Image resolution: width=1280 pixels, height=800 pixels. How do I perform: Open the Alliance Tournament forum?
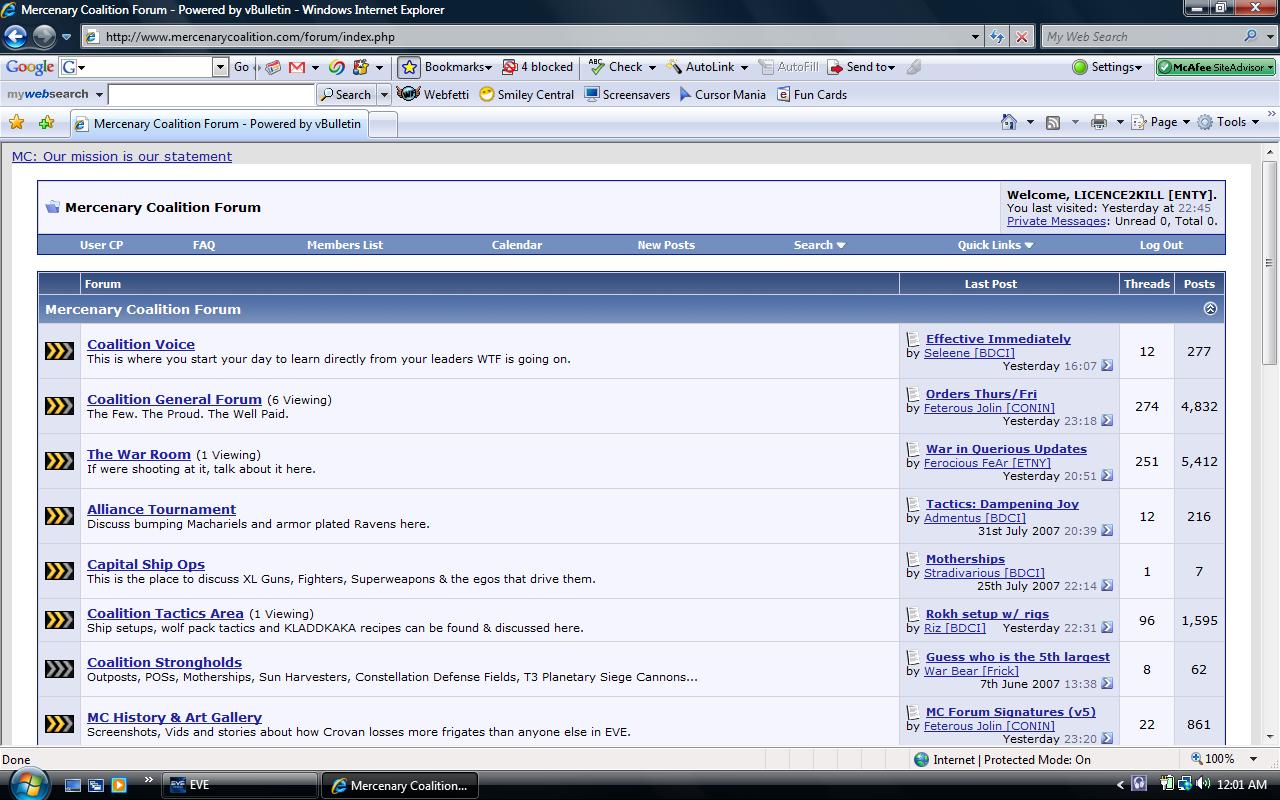pos(161,509)
